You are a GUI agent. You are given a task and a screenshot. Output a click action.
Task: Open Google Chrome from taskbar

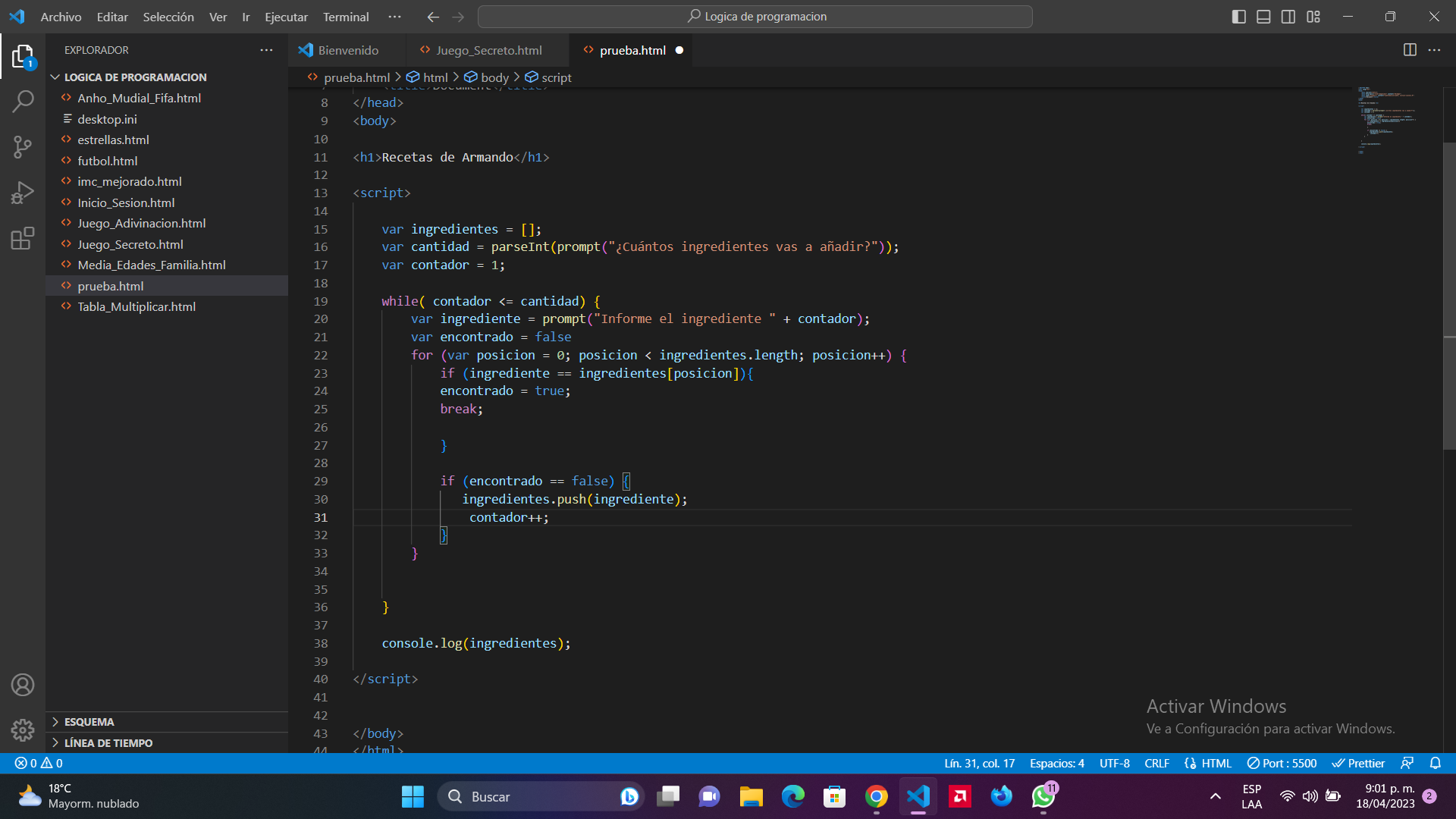pos(876,796)
